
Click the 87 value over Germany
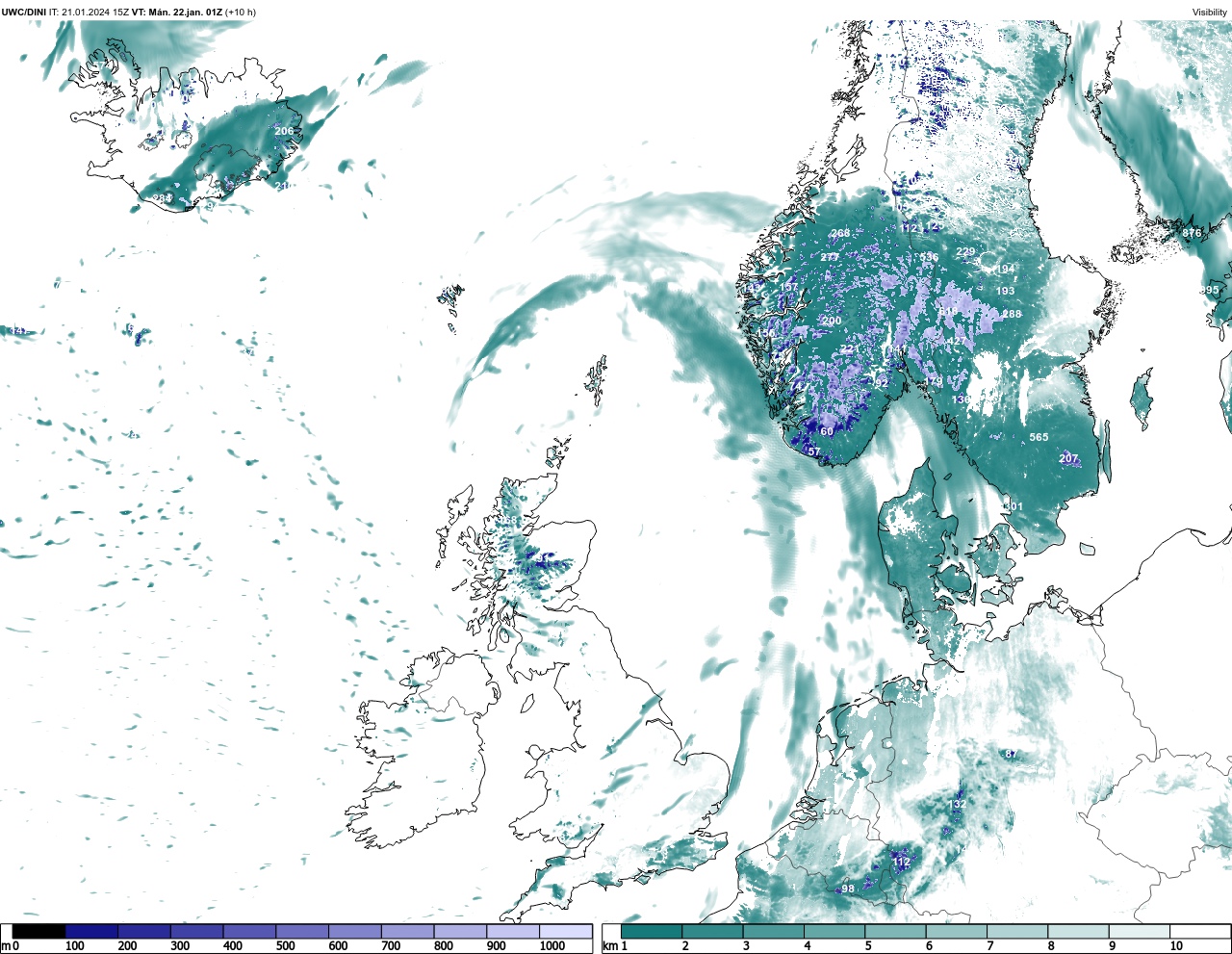click(1011, 754)
